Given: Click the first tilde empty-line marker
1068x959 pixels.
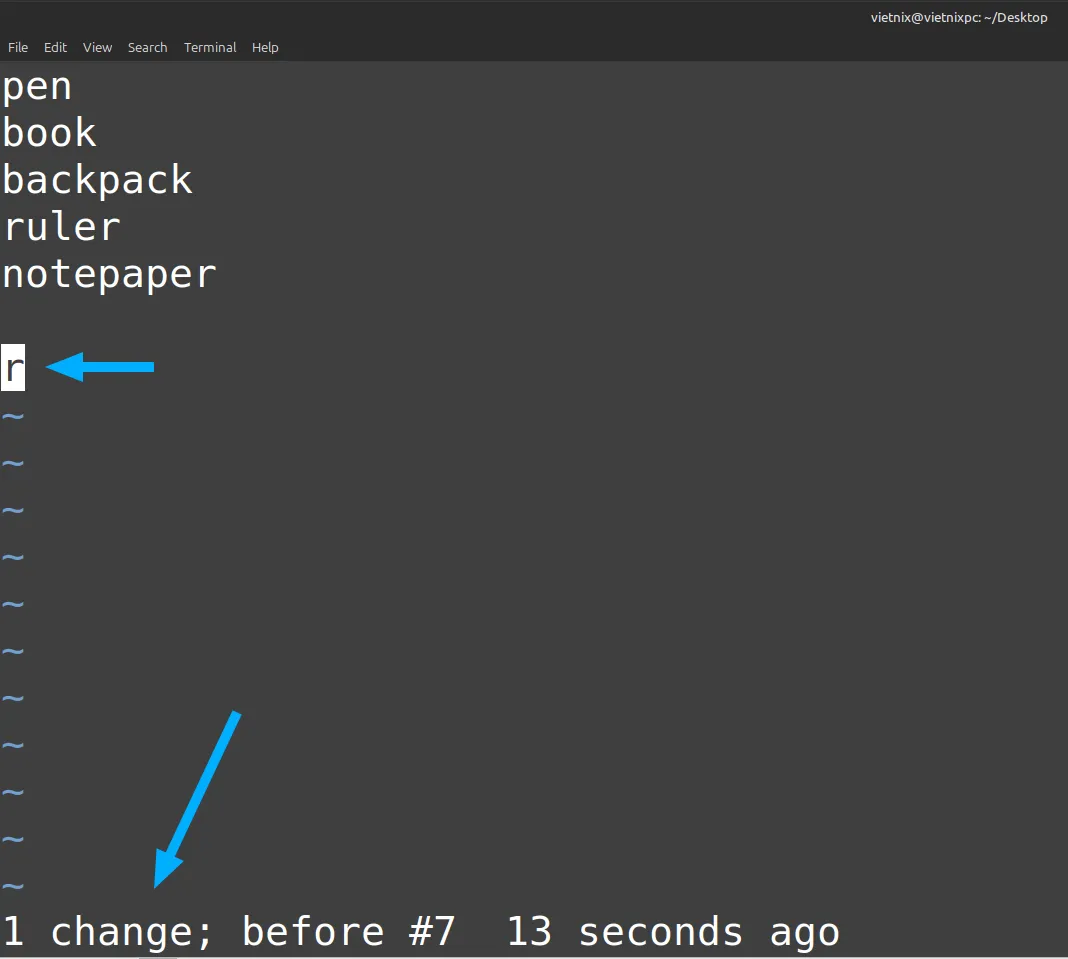Looking at the screenshot, I should click(x=13, y=415).
